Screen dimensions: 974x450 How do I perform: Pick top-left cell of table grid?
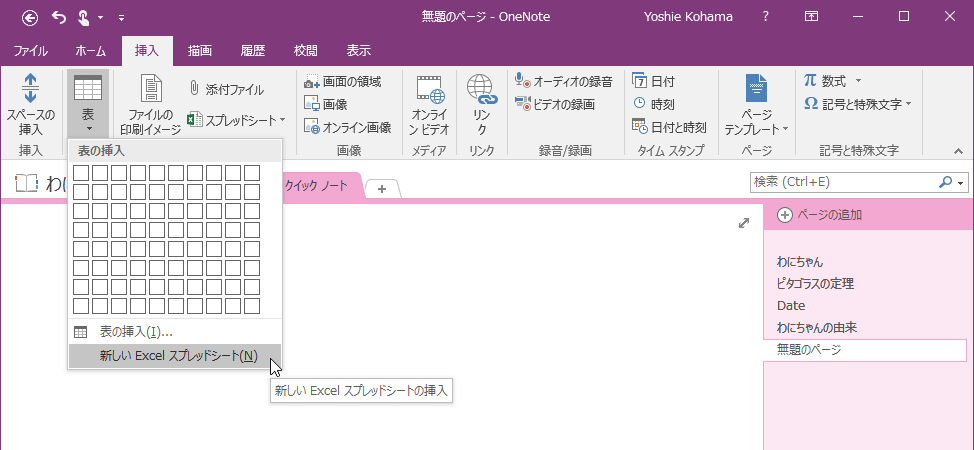tap(81, 173)
